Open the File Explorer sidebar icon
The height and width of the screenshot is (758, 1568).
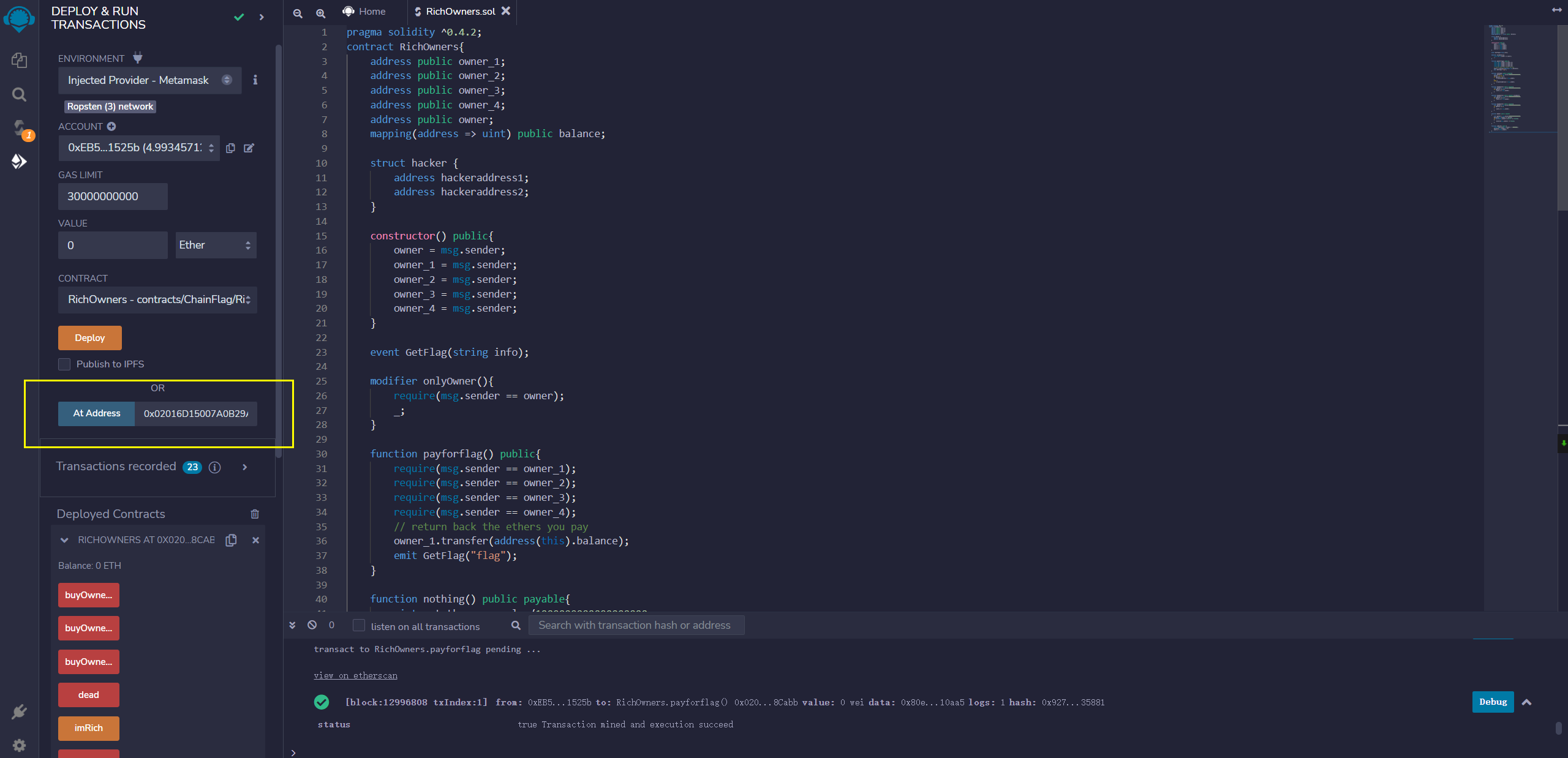coord(19,60)
